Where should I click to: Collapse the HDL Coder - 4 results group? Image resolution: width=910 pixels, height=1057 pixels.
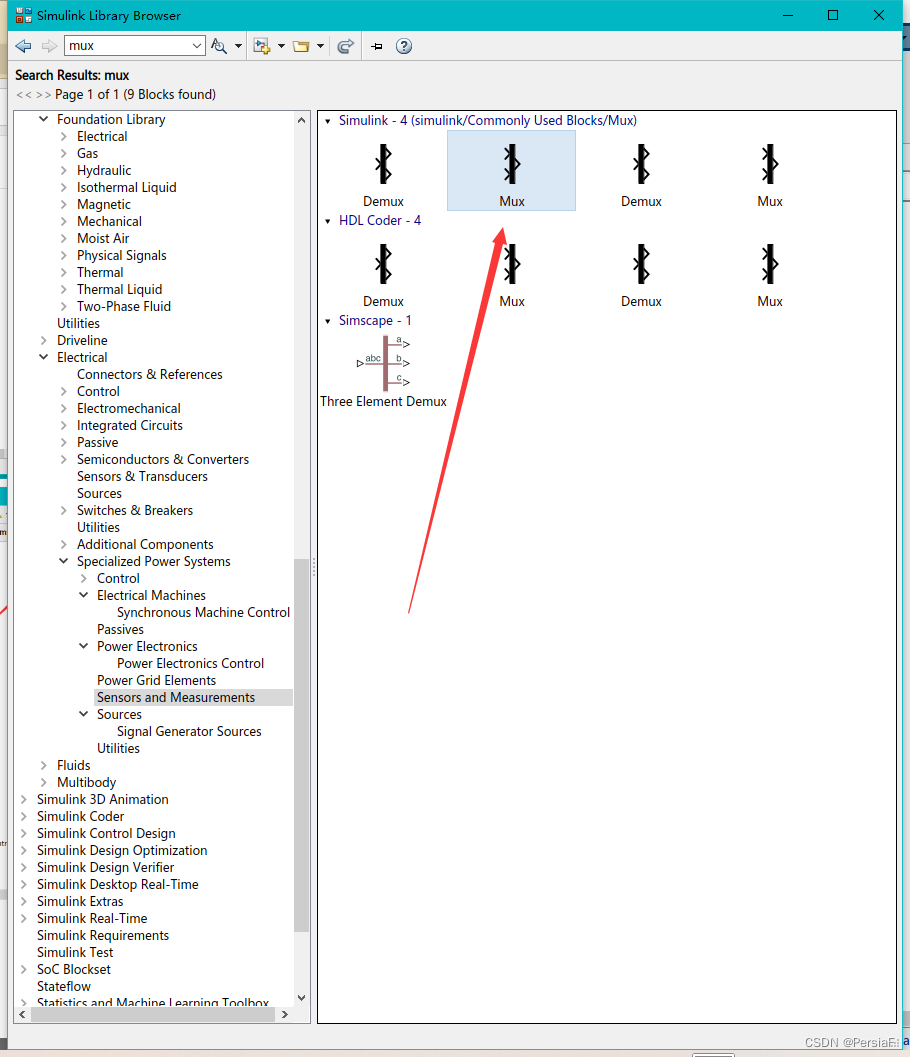click(328, 221)
